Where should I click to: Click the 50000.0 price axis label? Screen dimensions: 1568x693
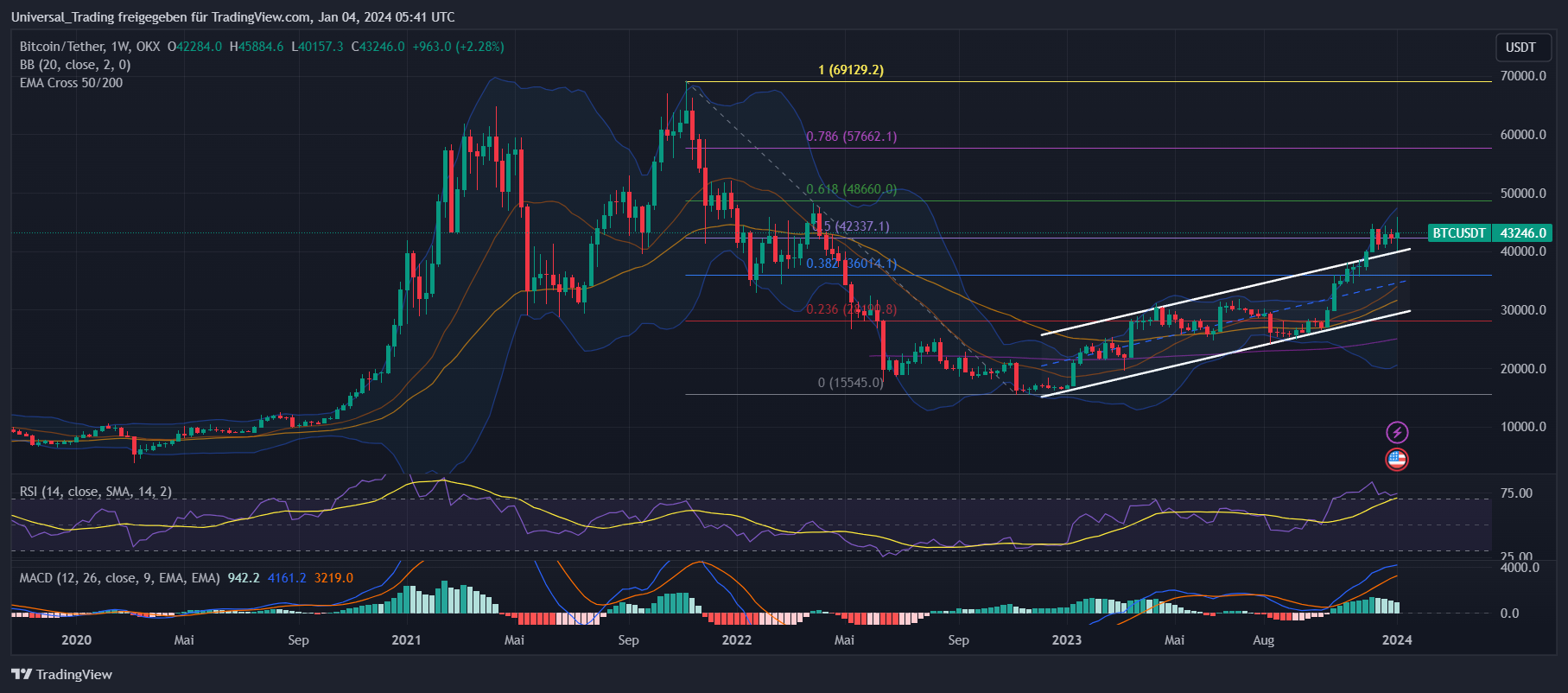tap(1523, 194)
